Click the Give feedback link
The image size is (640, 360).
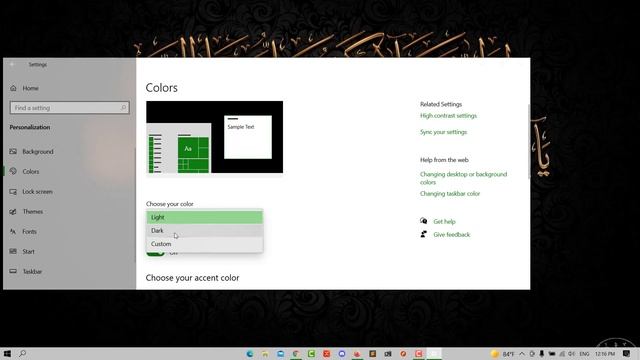[451, 234]
